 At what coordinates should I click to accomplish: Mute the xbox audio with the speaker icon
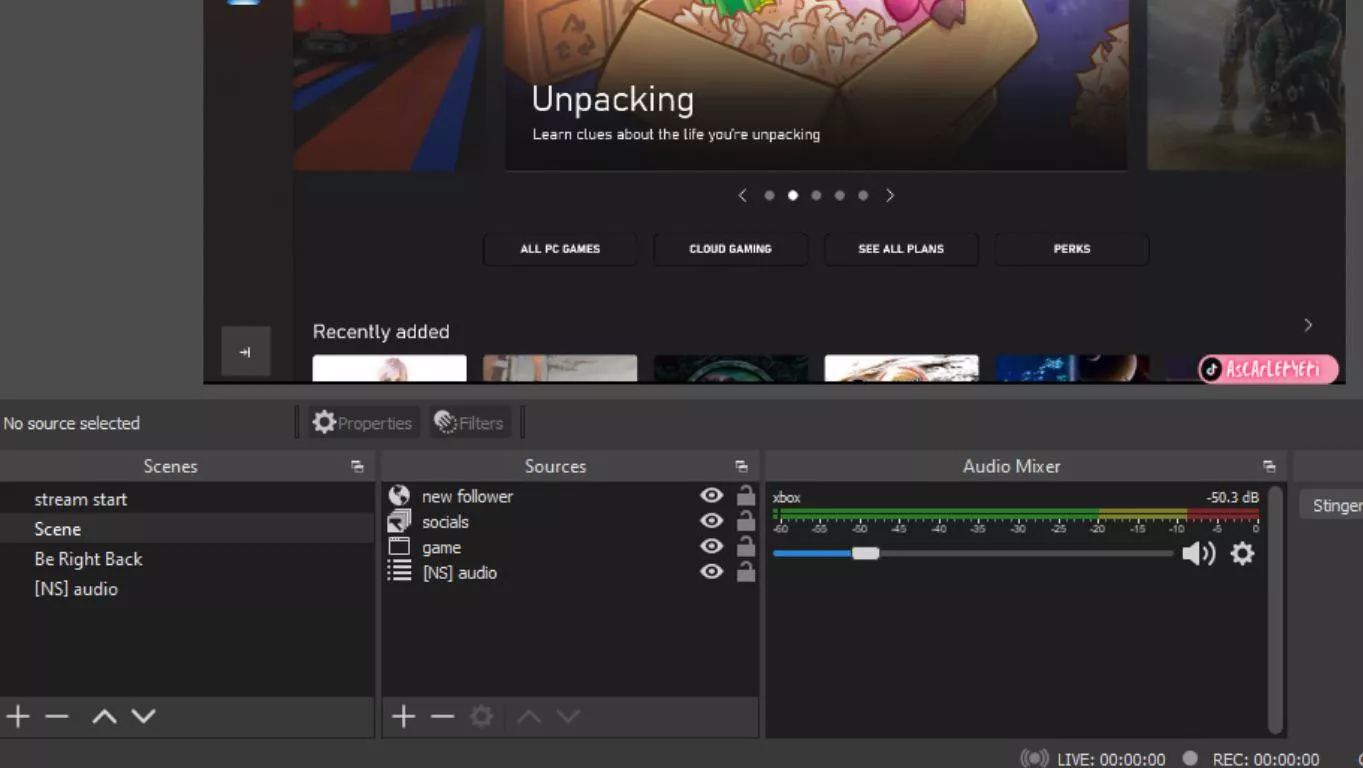tap(1198, 553)
